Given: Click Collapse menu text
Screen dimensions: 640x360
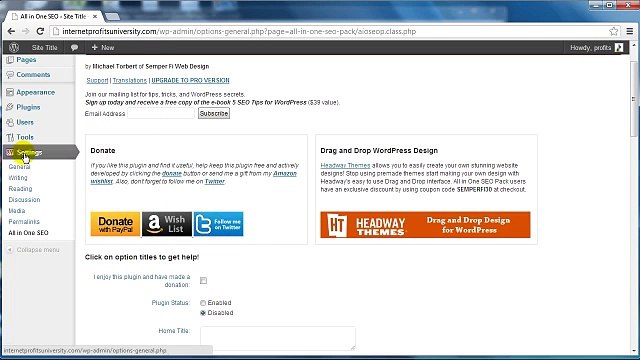Looking at the screenshot, I should [x=38, y=250].
